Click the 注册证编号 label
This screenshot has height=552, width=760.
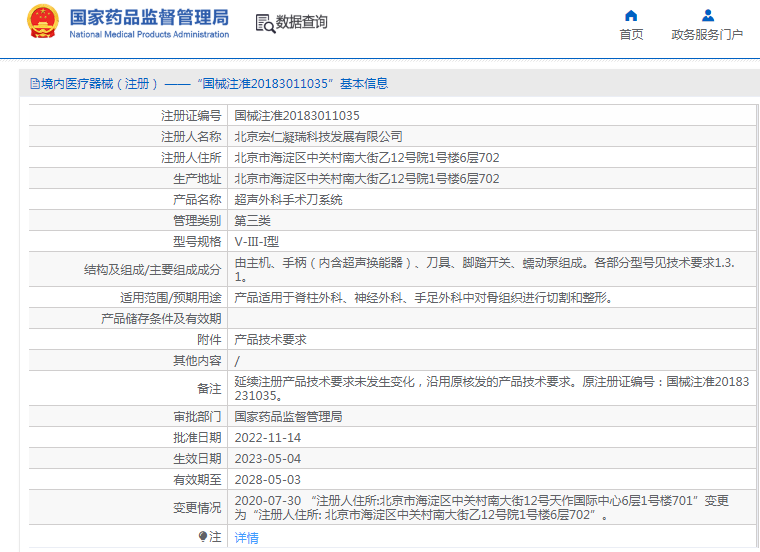click(x=191, y=116)
